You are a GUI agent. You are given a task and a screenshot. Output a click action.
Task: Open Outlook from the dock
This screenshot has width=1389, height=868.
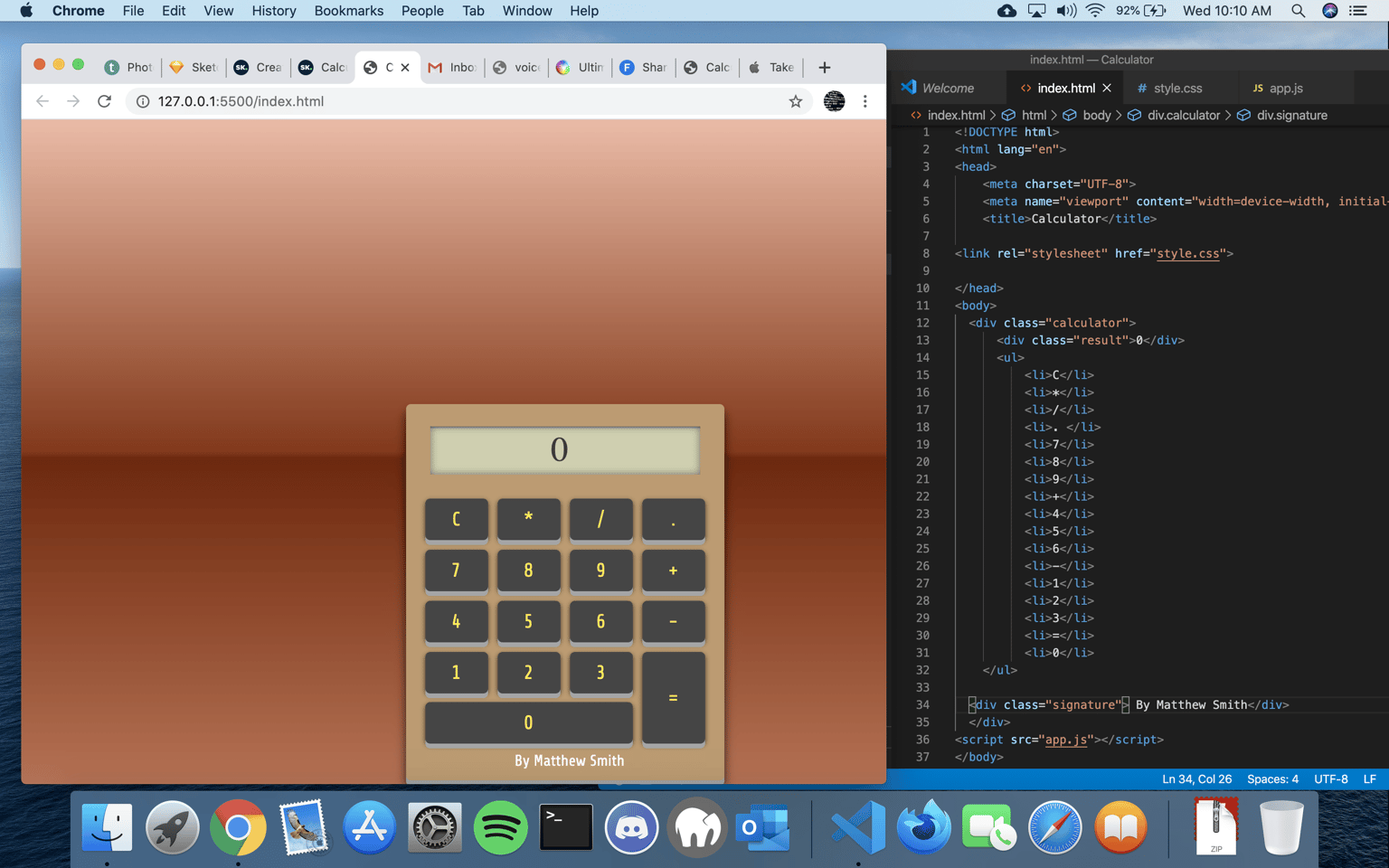point(762,827)
